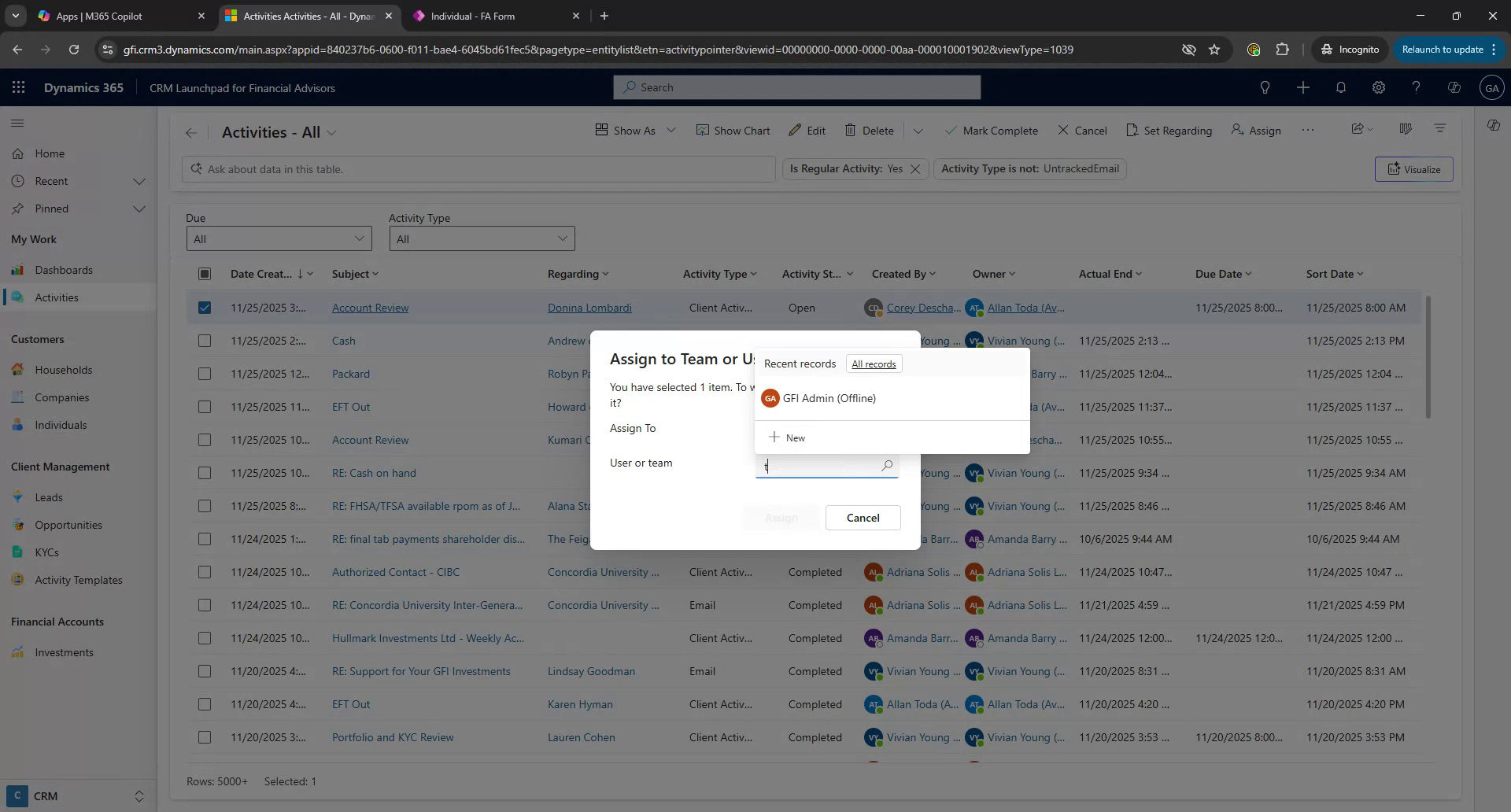
Task: Open the Settings gear in top bar
Action: pyautogui.click(x=1379, y=87)
